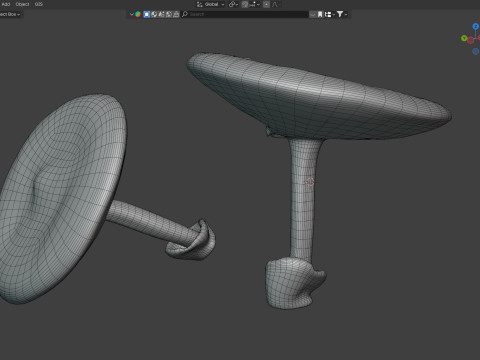Click the magnifier search icon
The height and width of the screenshot is (360, 480).
coord(185,14)
